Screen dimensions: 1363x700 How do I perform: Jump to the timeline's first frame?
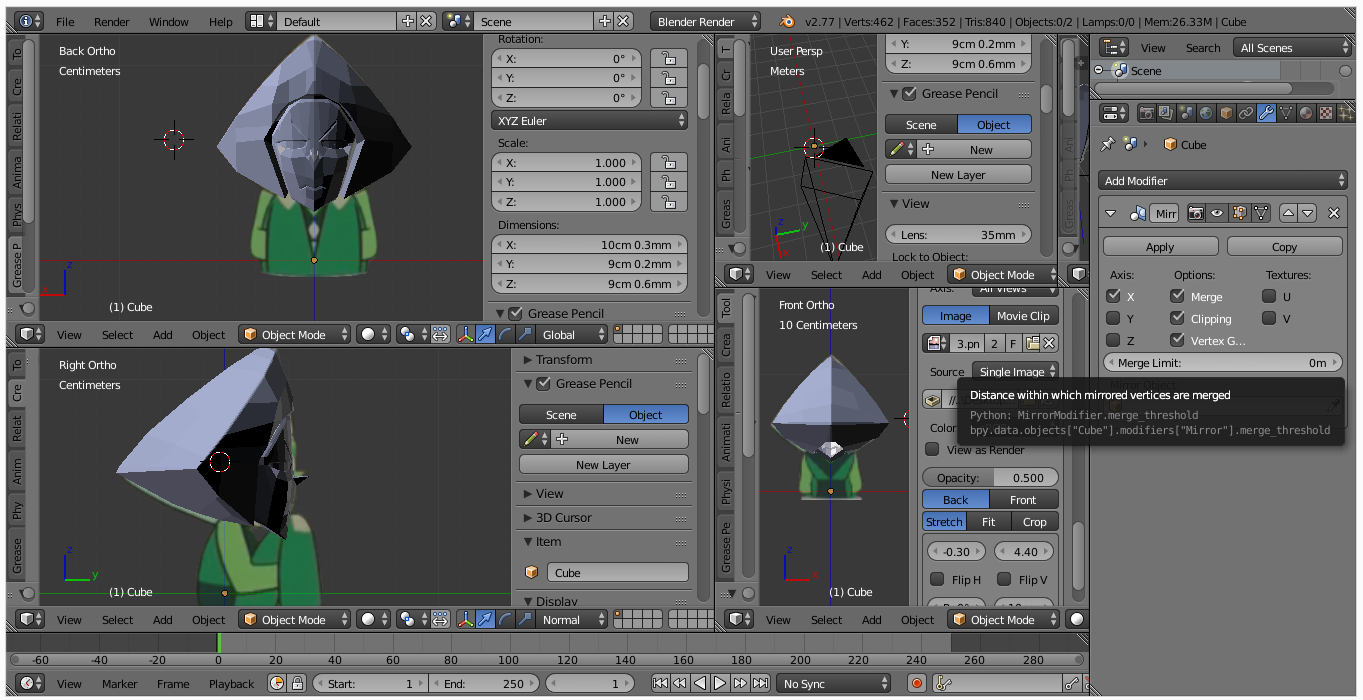click(x=660, y=683)
